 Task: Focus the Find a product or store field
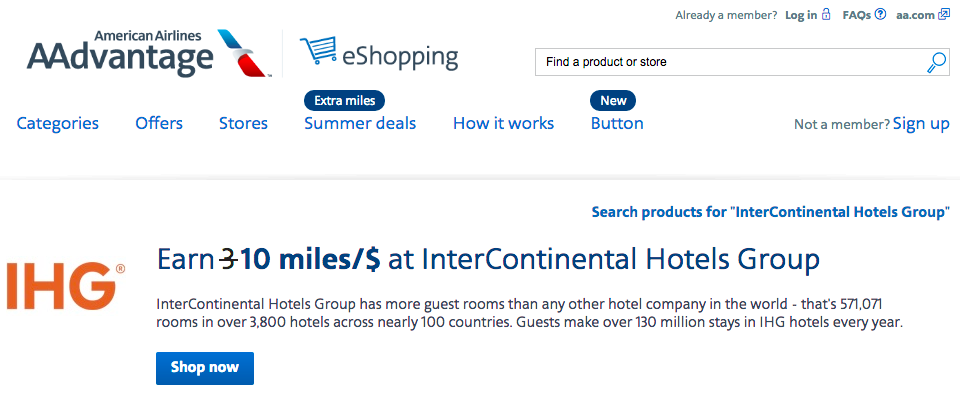click(730, 62)
